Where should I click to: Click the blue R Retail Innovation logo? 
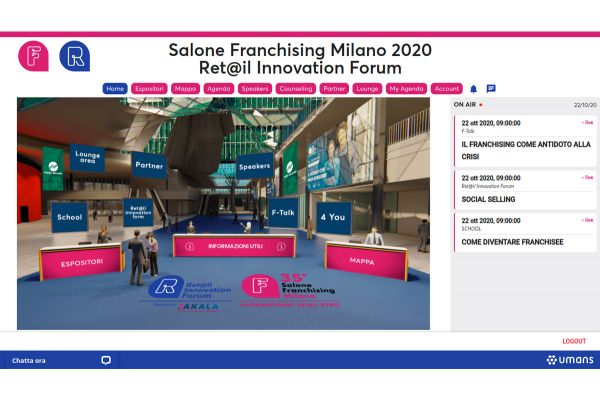75,56
